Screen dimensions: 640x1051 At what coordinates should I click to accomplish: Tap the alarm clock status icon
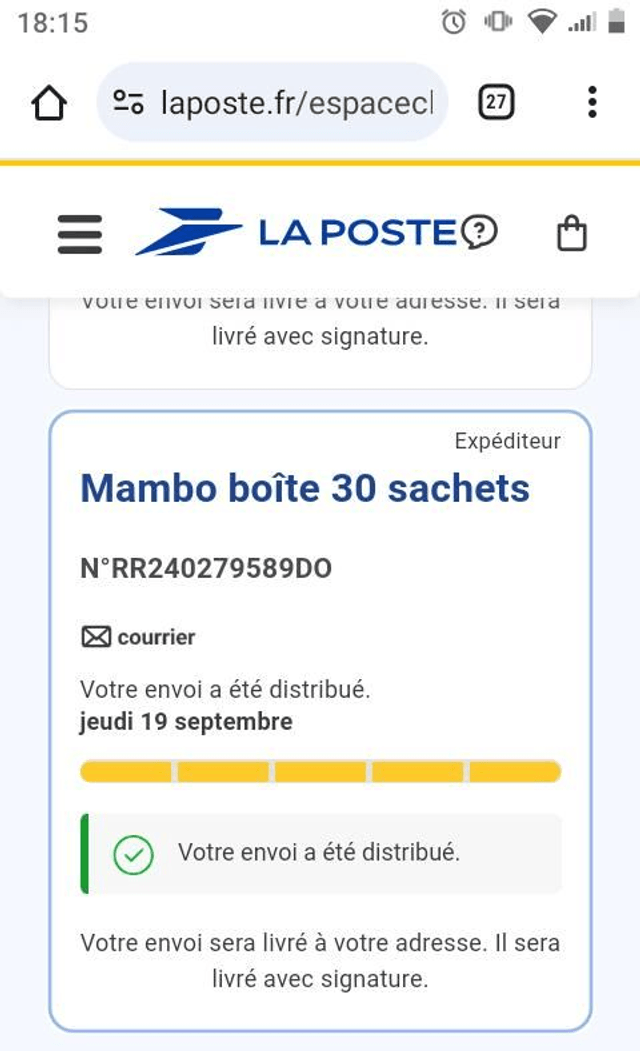454,22
